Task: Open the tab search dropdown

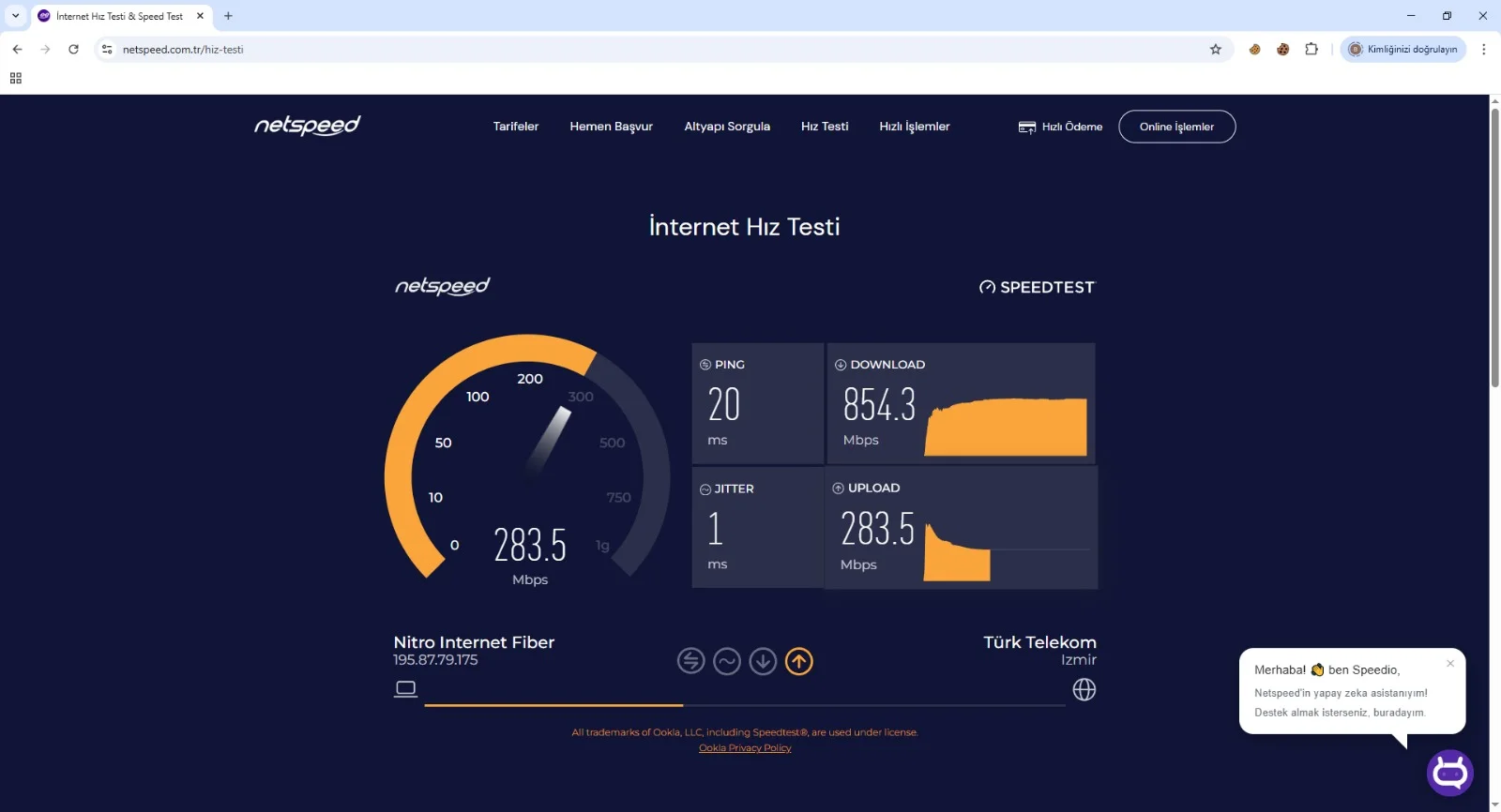Action: (x=15, y=16)
